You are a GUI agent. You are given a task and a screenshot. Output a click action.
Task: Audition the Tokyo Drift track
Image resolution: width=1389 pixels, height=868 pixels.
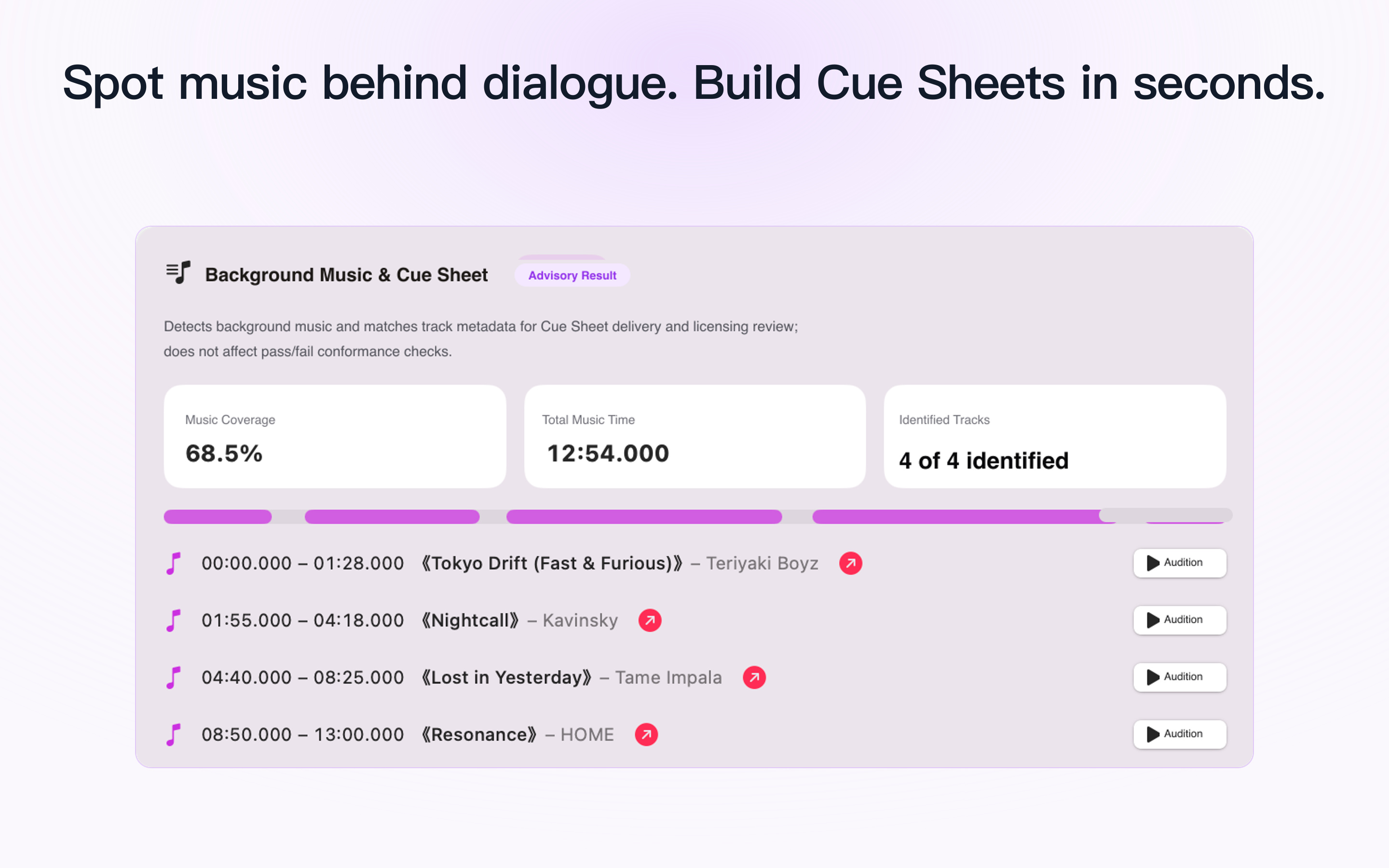pos(1180,563)
